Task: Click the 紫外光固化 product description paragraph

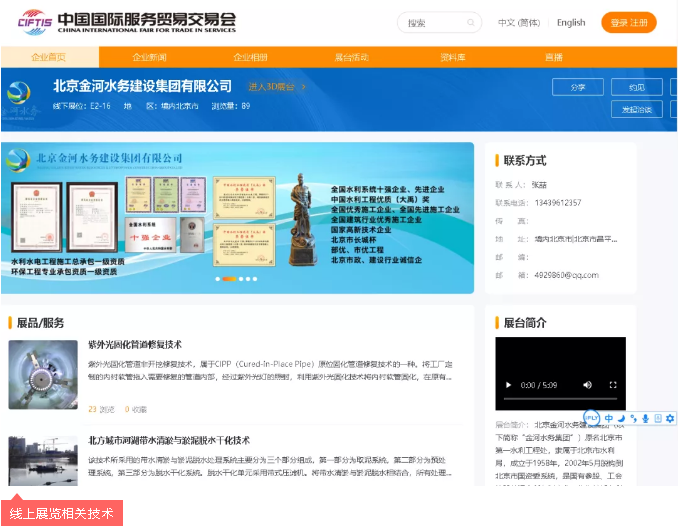Action: pos(270,370)
